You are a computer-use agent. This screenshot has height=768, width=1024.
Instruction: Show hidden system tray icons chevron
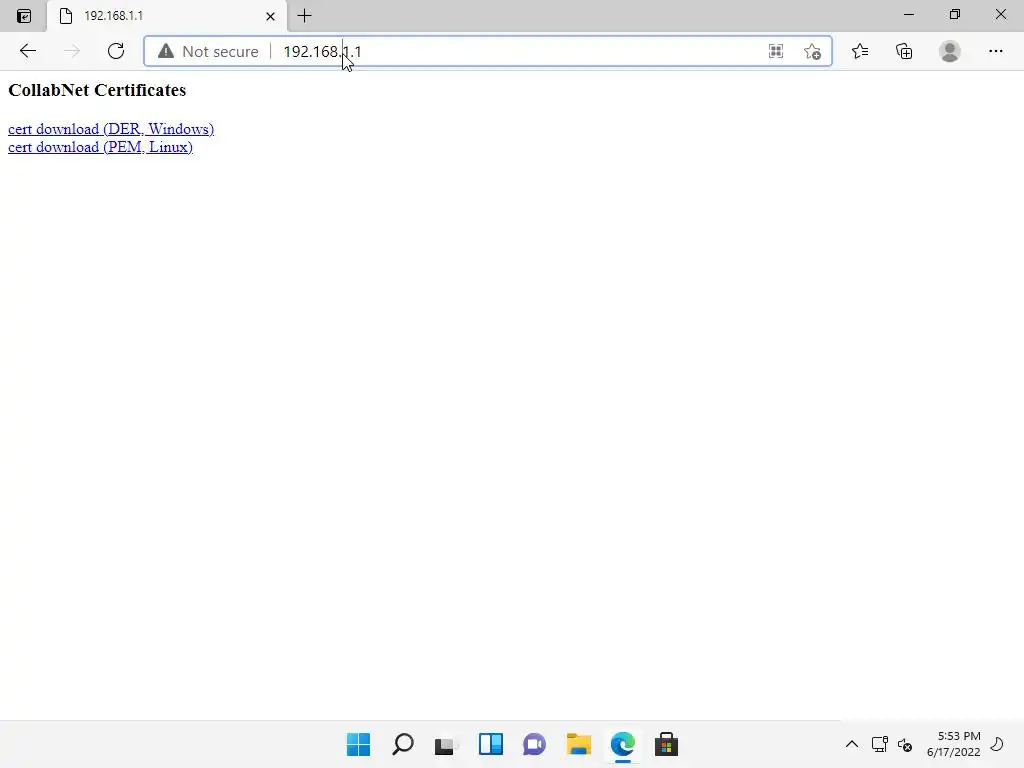pos(852,744)
